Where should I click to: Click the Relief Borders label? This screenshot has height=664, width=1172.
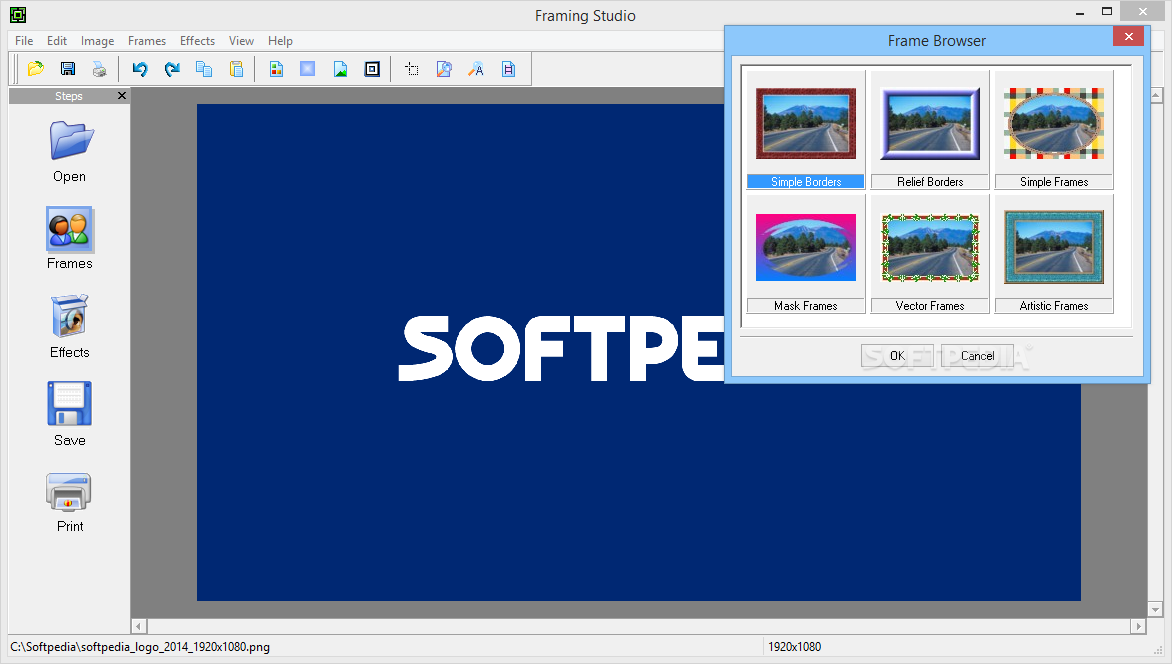tap(930, 182)
